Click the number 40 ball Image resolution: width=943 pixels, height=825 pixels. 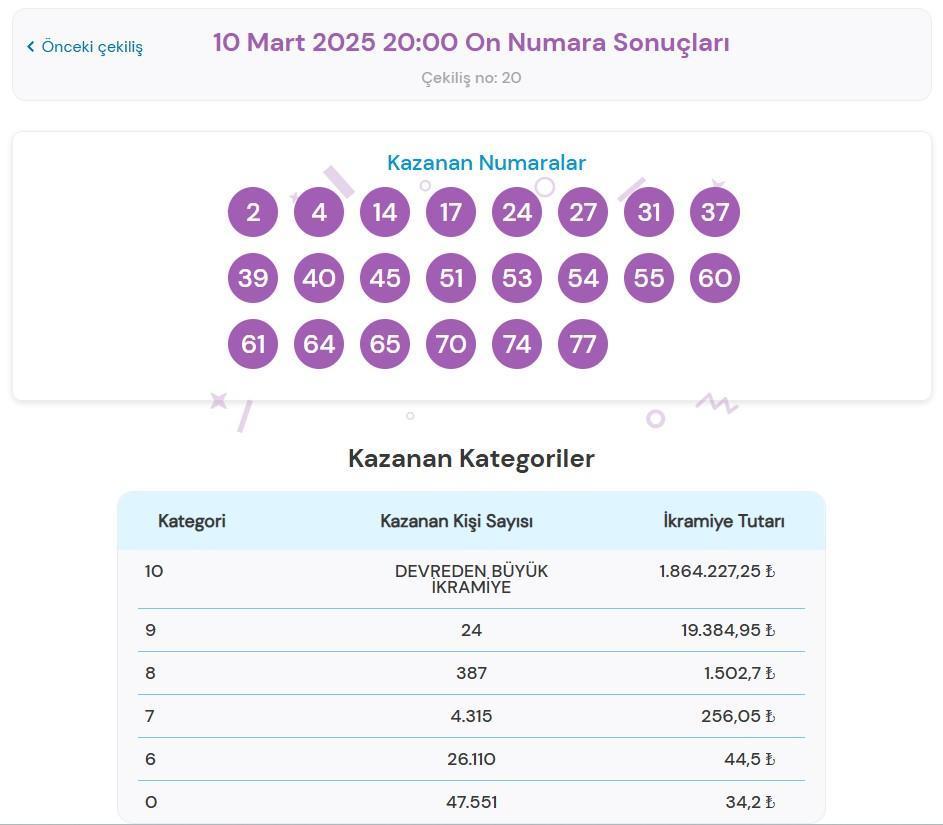coord(318,278)
